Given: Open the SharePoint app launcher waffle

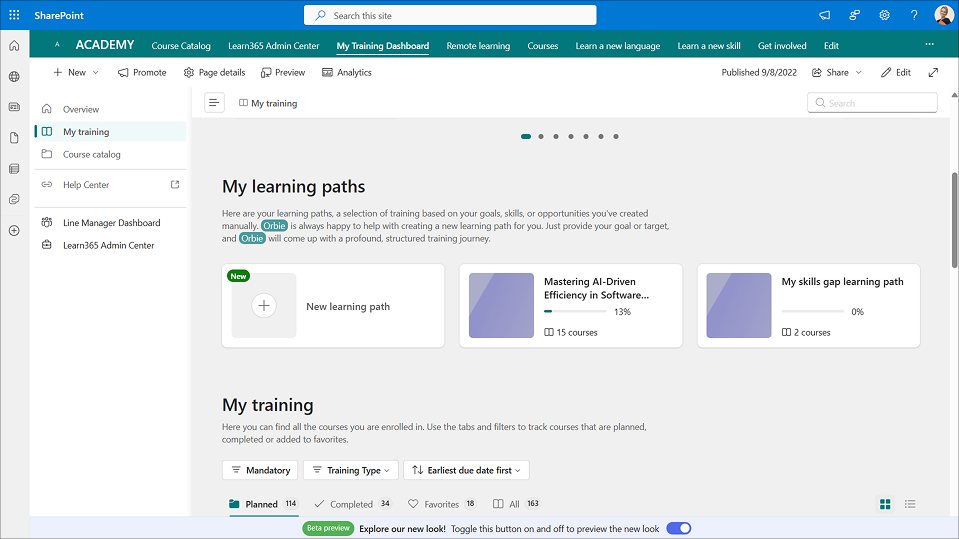Looking at the screenshot, I should [14, 15].
